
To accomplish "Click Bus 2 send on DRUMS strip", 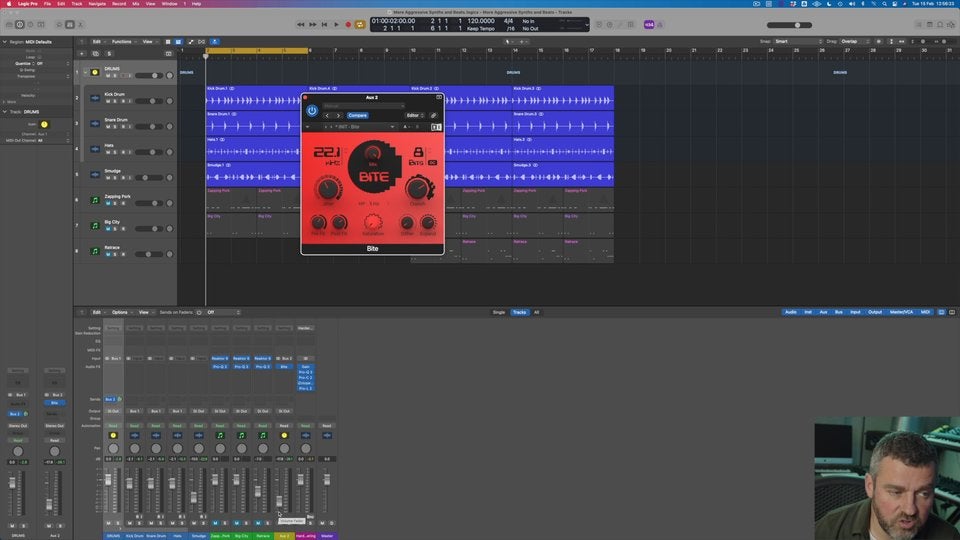I will click(x=110, y=399).
